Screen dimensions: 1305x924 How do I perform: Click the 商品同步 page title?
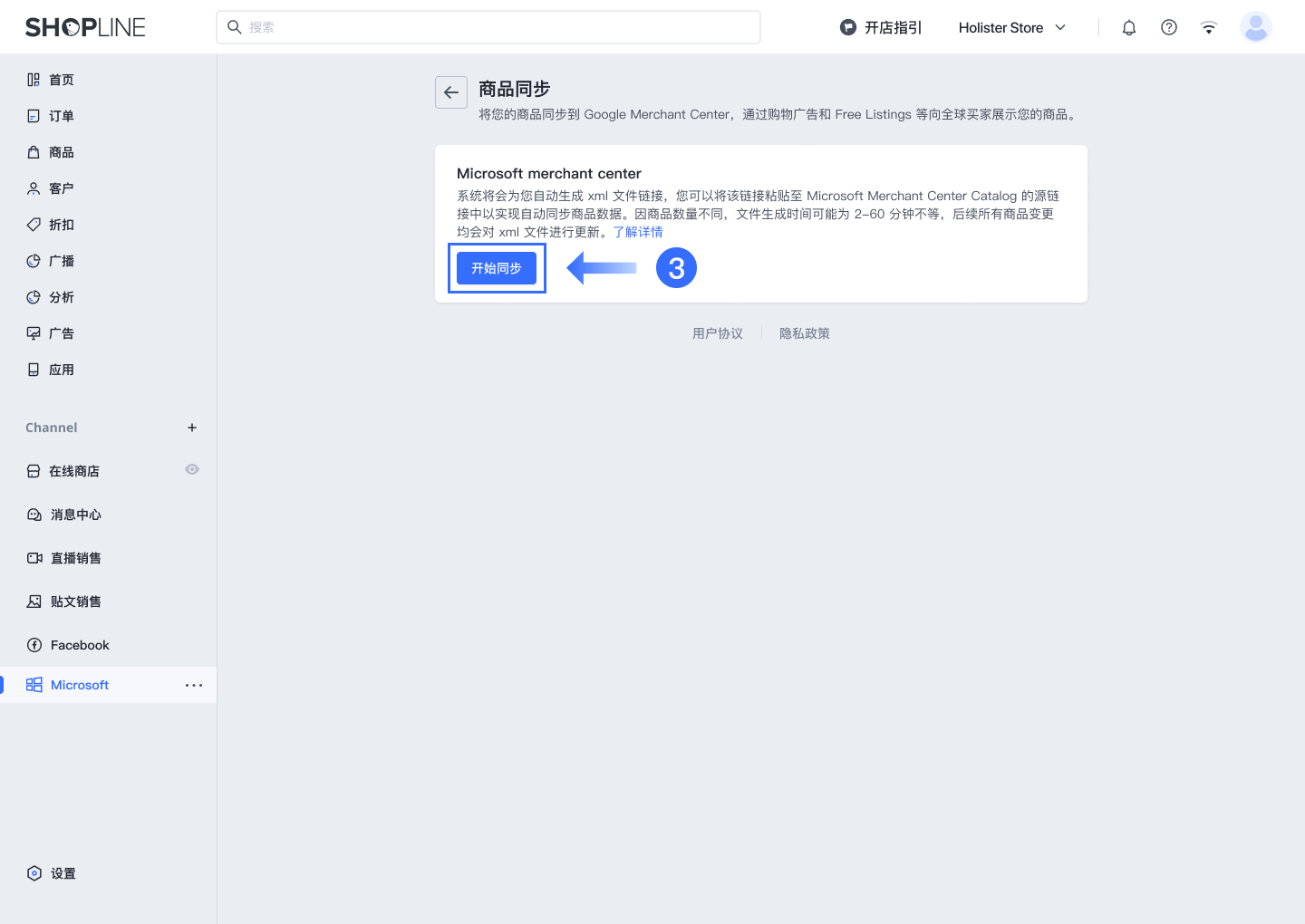[515, 89]
